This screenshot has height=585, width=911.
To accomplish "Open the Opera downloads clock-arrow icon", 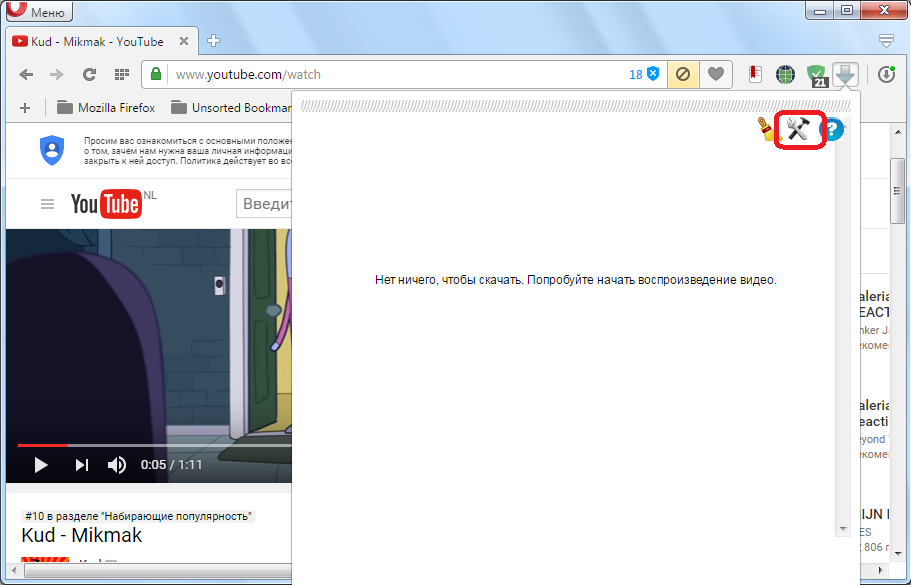I will coord(887,74).
